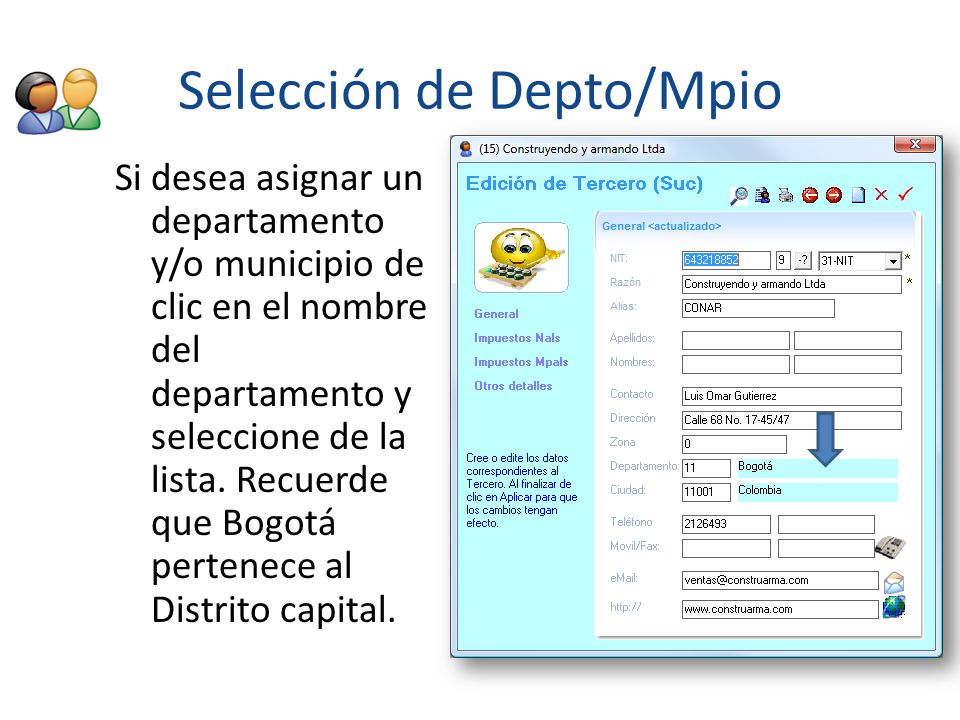
Task: Click the first Movil/Fax field
Action: point(726,548)
